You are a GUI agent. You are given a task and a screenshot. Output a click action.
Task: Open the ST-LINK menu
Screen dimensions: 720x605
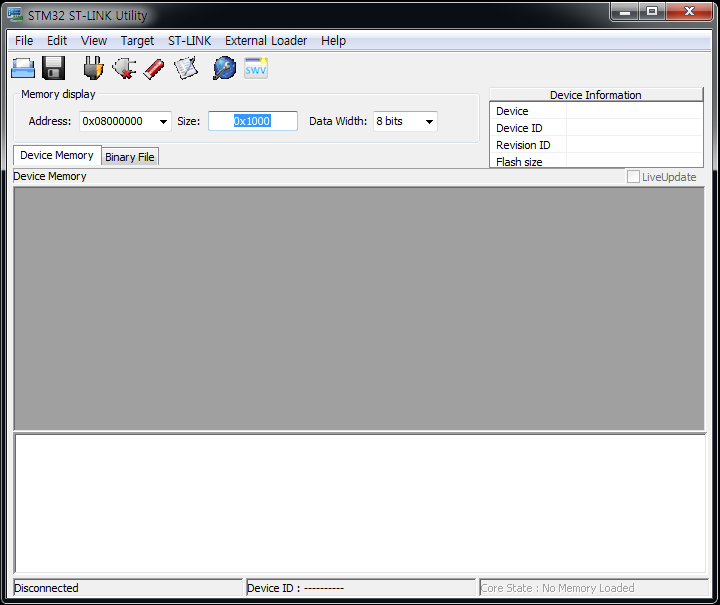tap(189, 41)
